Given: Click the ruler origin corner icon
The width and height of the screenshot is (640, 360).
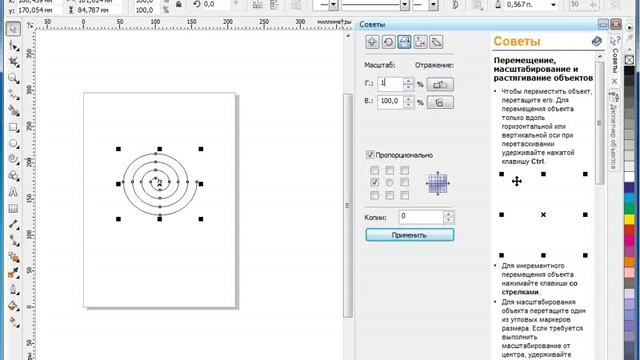Looking at the screenshot, I should (30, 25).
